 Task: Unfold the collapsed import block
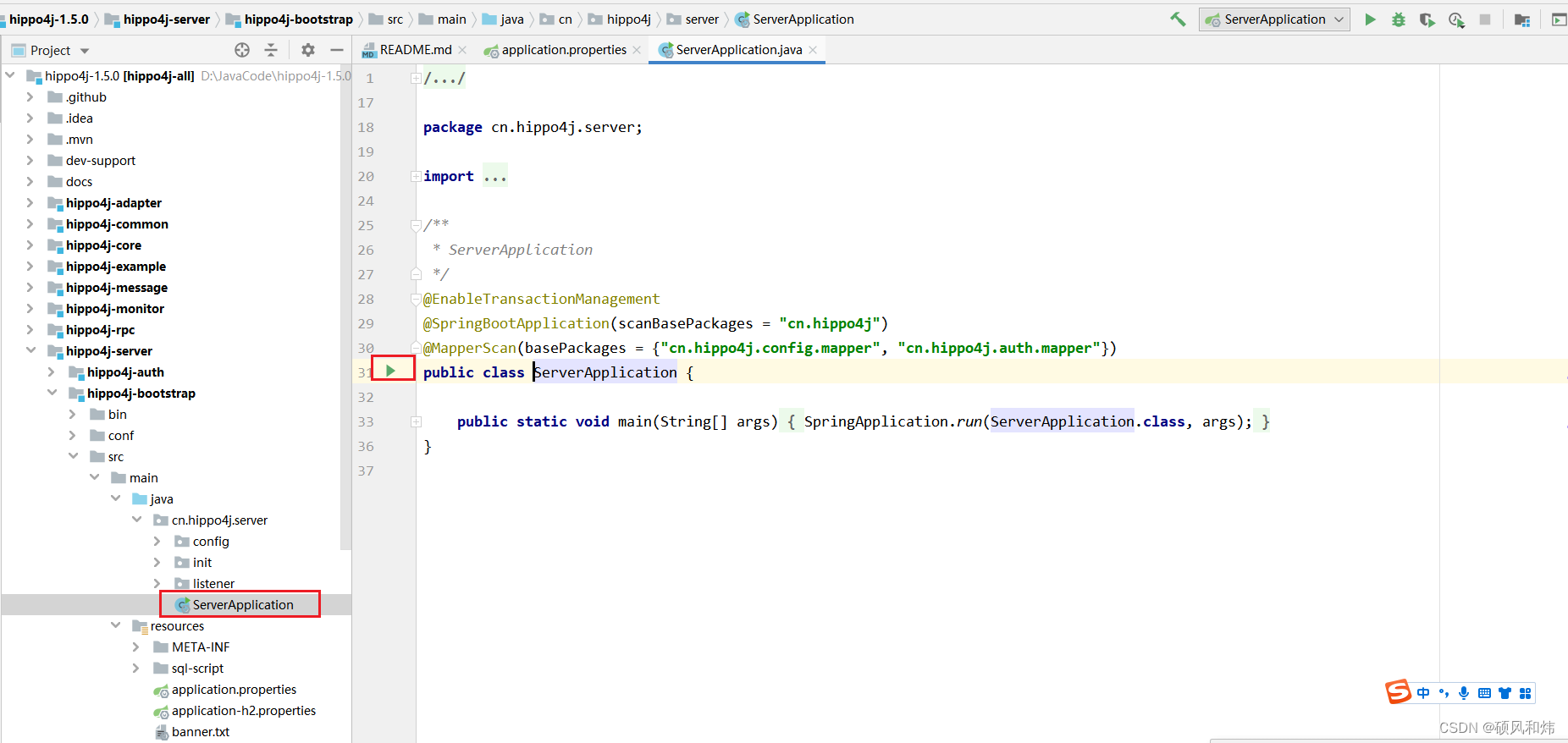coord(416,176)
